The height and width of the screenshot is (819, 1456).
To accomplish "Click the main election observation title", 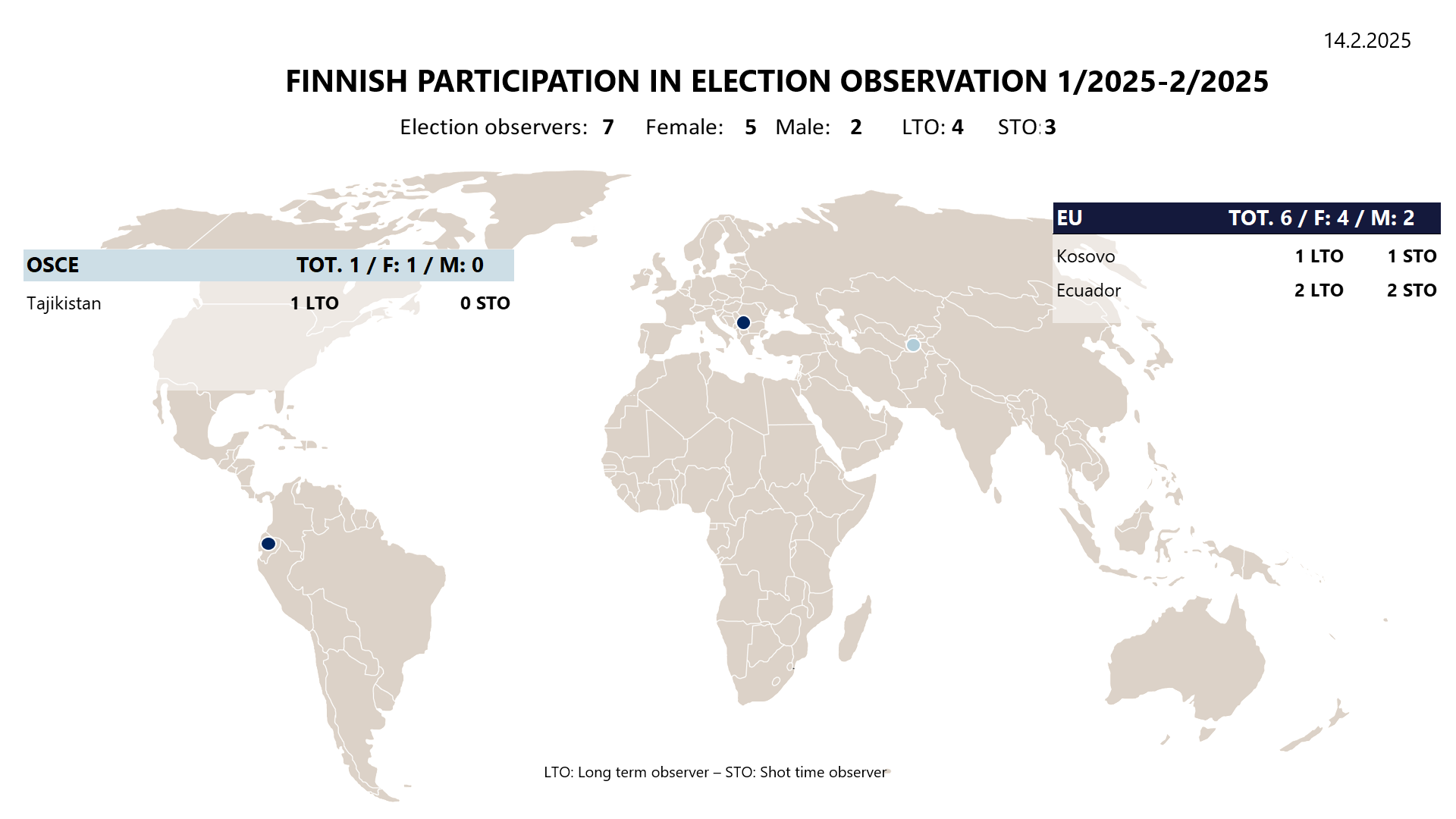I will point(777,81).
